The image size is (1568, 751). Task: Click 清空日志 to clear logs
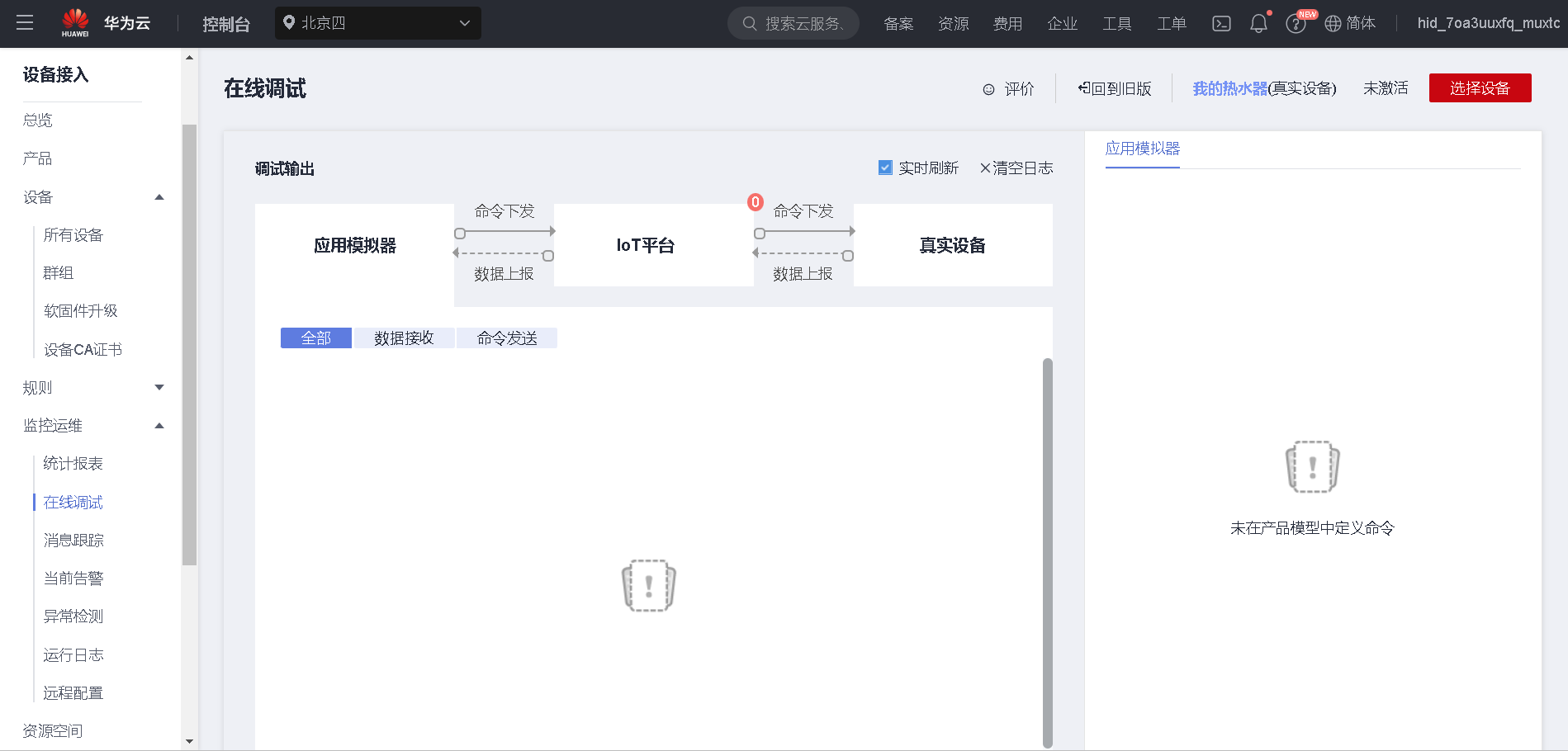tap(1022, 168)
